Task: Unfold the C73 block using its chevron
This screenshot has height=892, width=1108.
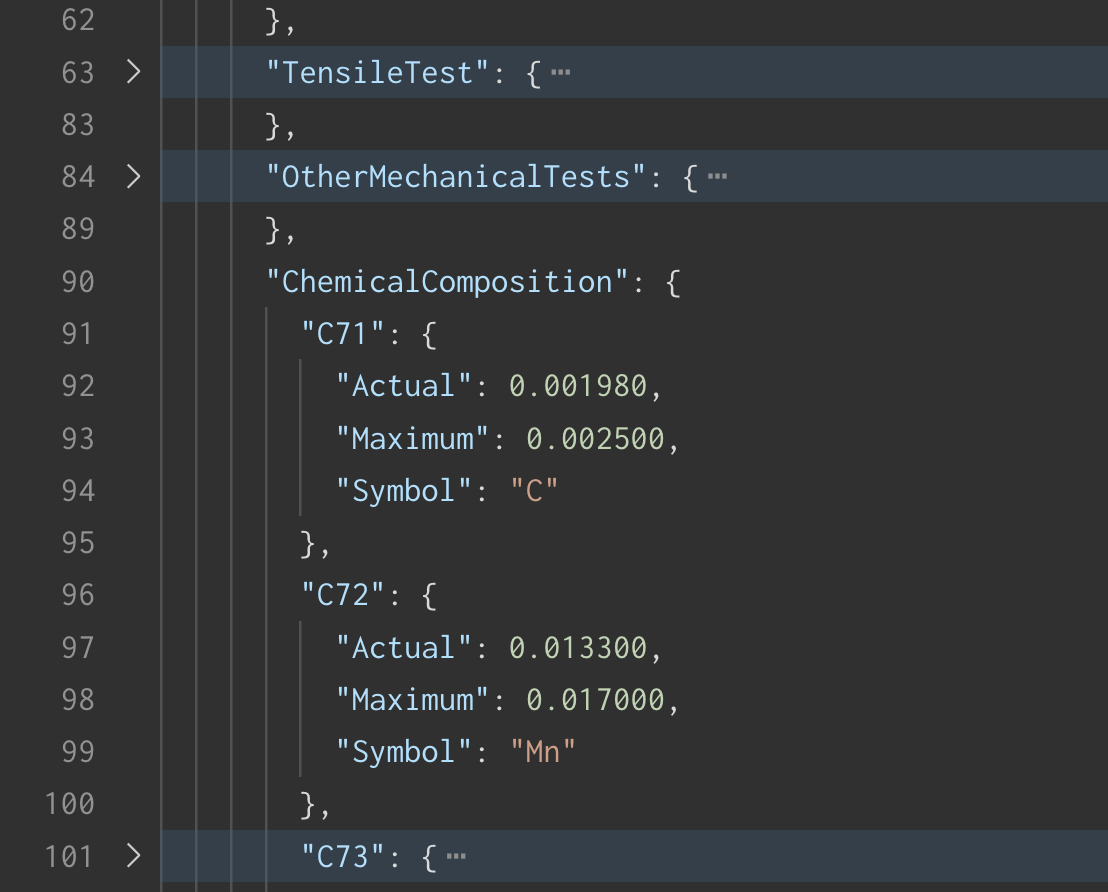Action: click(133, 856)
